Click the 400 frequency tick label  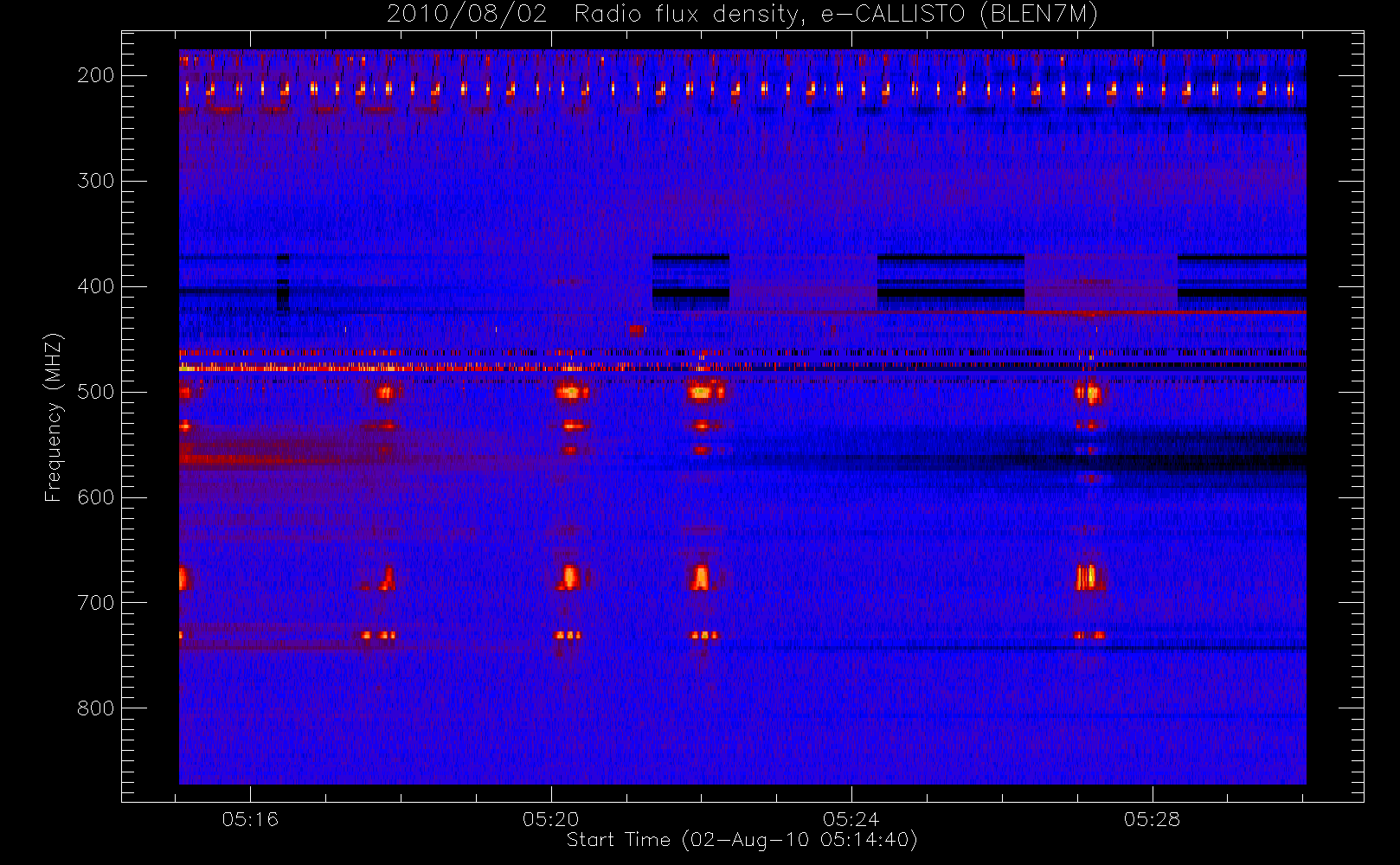(x=96, y=286)
